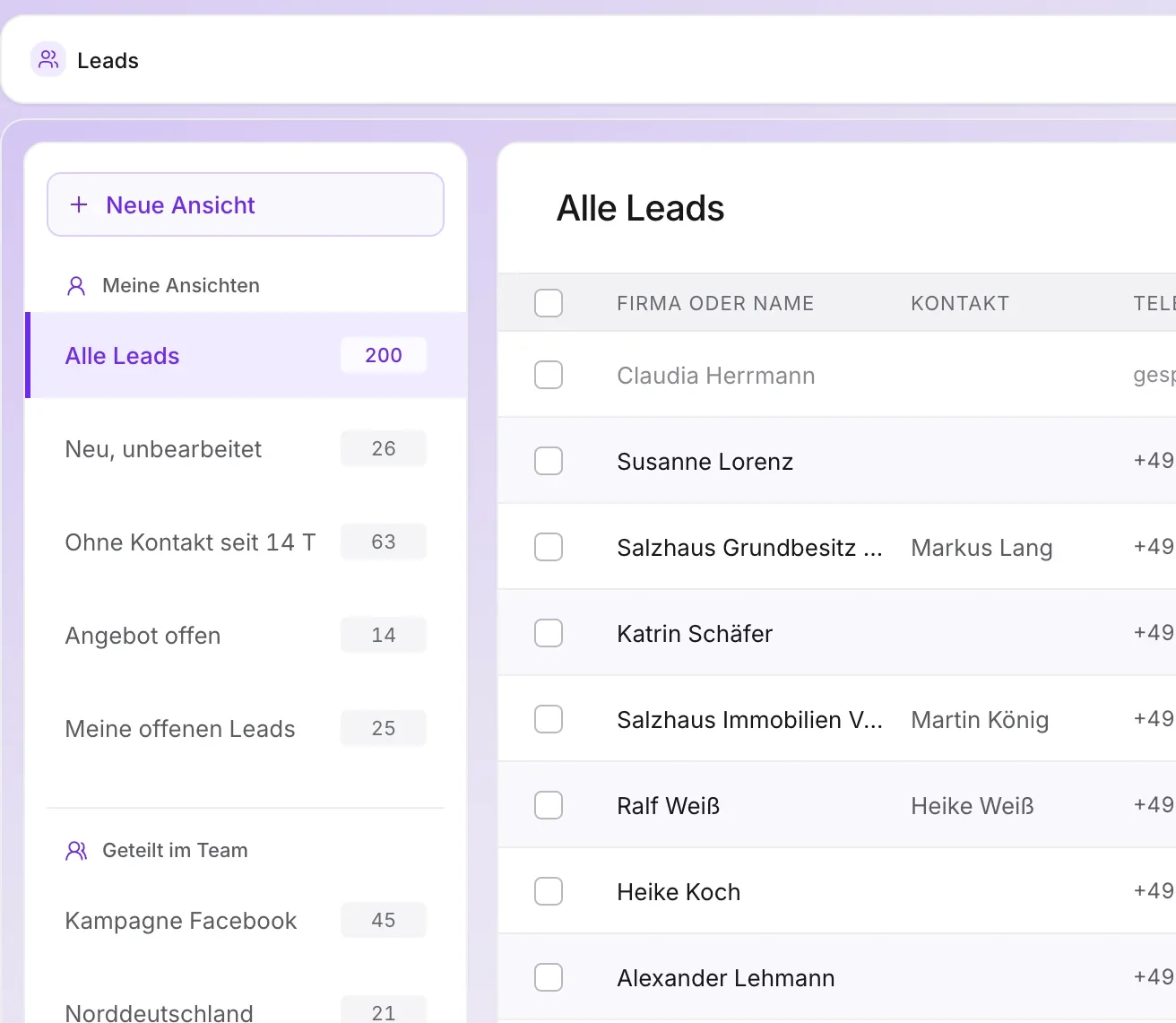Screen dimensions: 1176x1023
Task: Select the Angebot offen view
Action: click(x=246, y=635)
